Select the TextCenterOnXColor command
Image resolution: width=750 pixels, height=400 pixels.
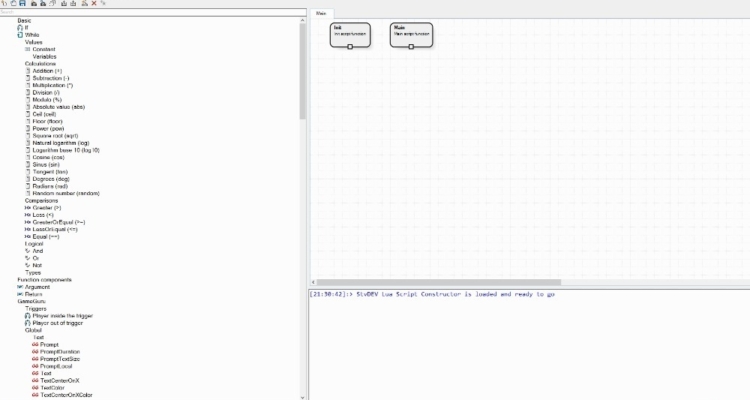point(62,395)
